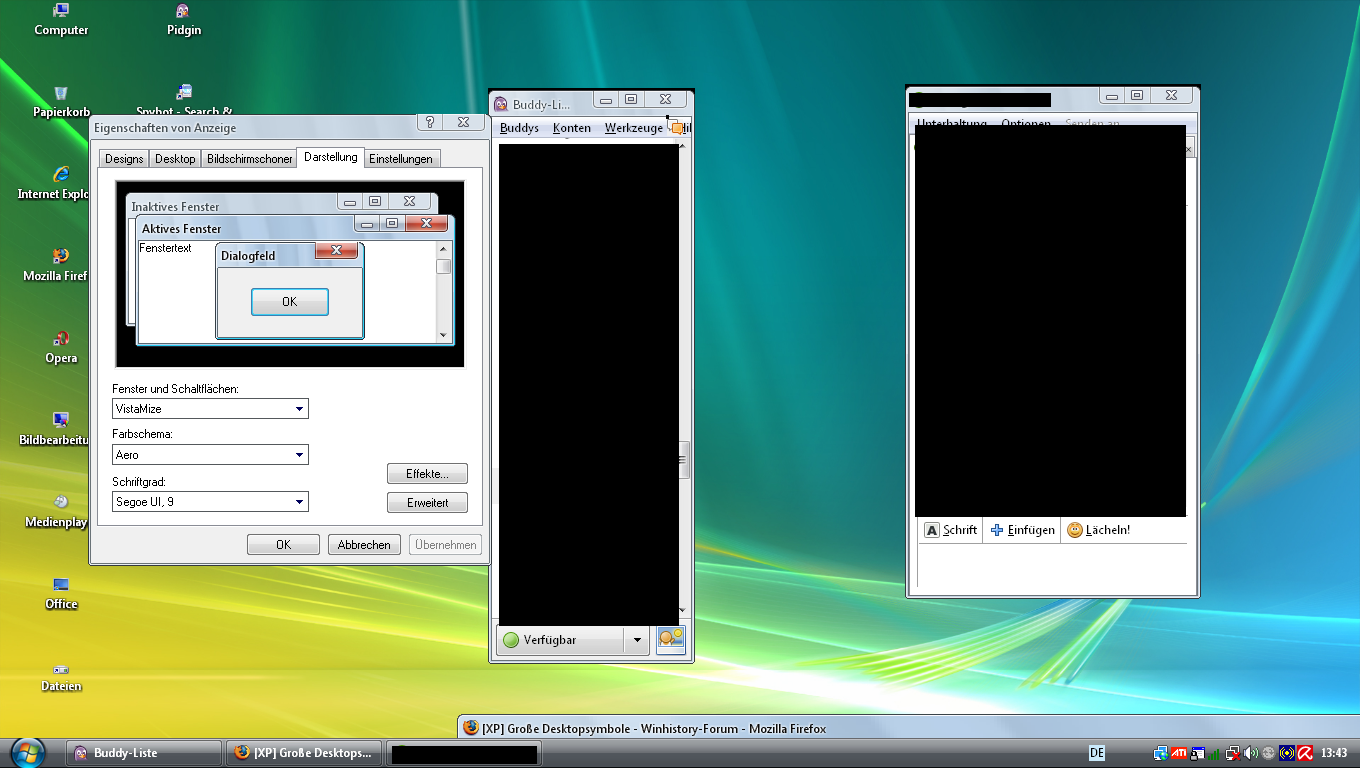Click the volume speaker tray icon

1251,753
